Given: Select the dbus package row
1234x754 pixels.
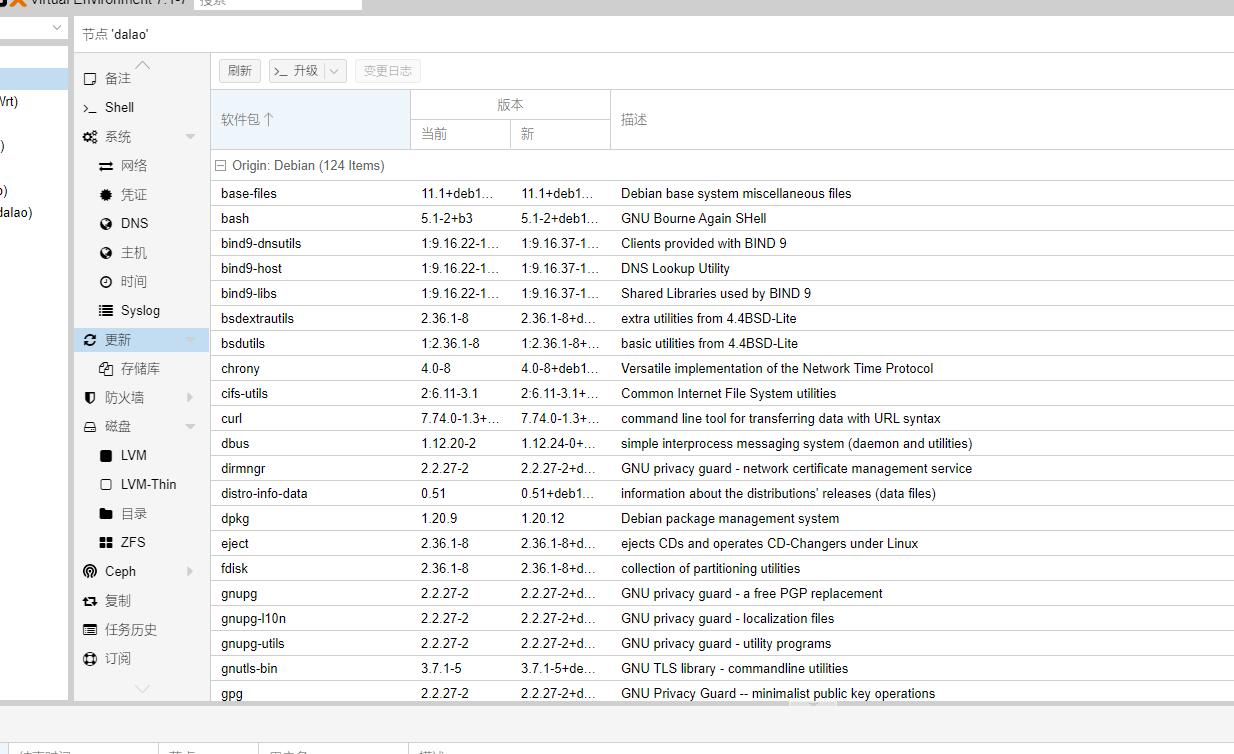Looking at the screenshot, I should click(722, 443).
